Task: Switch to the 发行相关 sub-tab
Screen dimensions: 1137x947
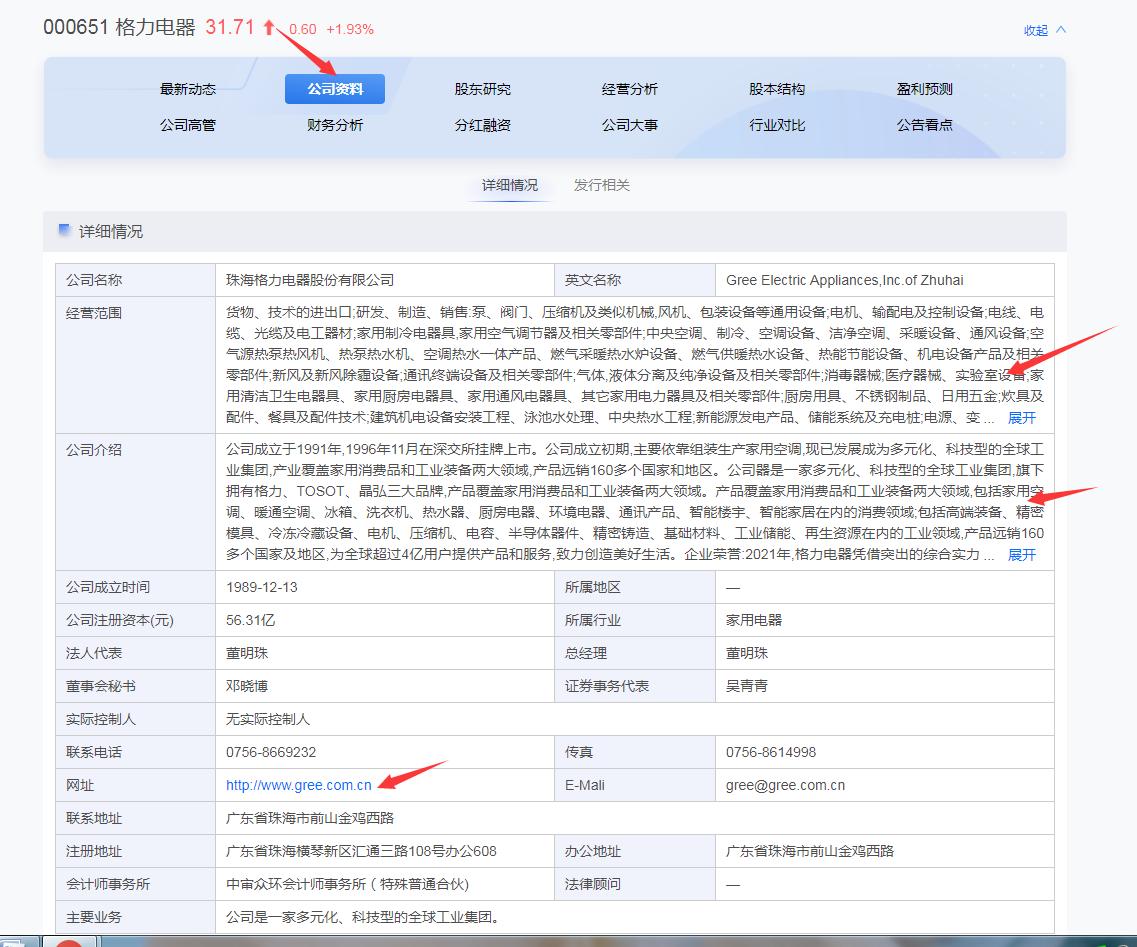Action: 600,184
